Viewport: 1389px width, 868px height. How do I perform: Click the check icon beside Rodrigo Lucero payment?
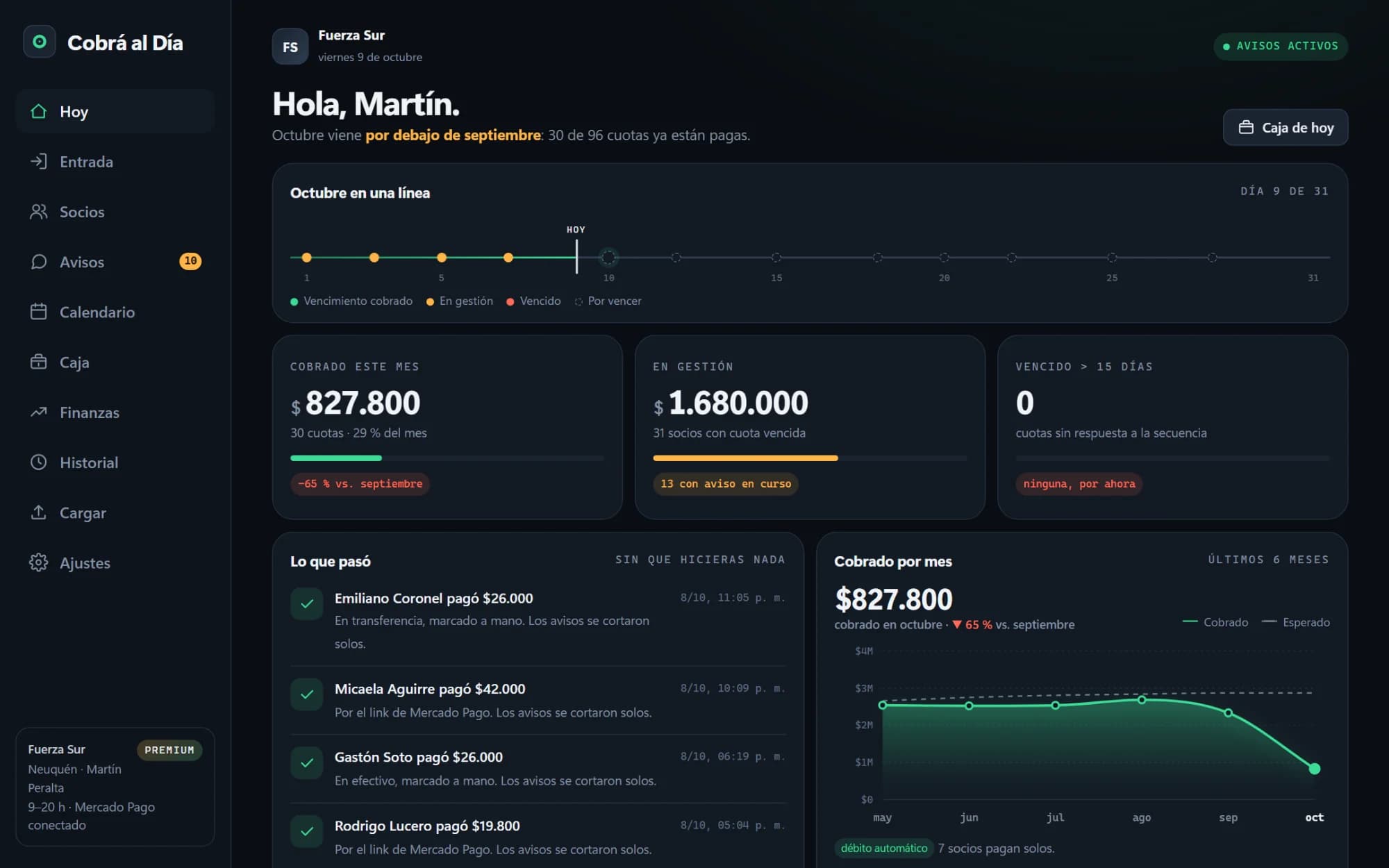point(307,831)
